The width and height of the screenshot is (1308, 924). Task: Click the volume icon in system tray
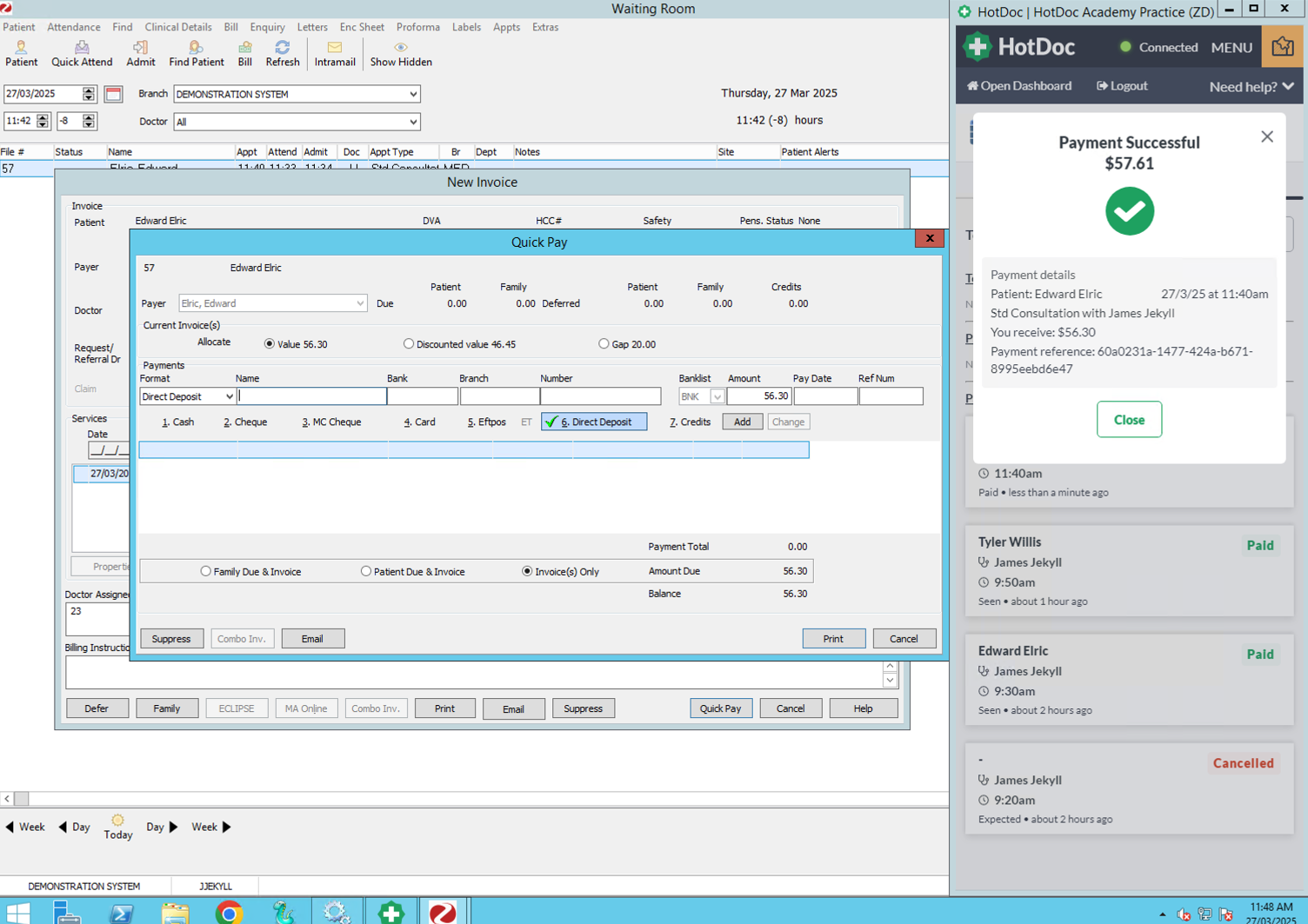pos(1184,914)
